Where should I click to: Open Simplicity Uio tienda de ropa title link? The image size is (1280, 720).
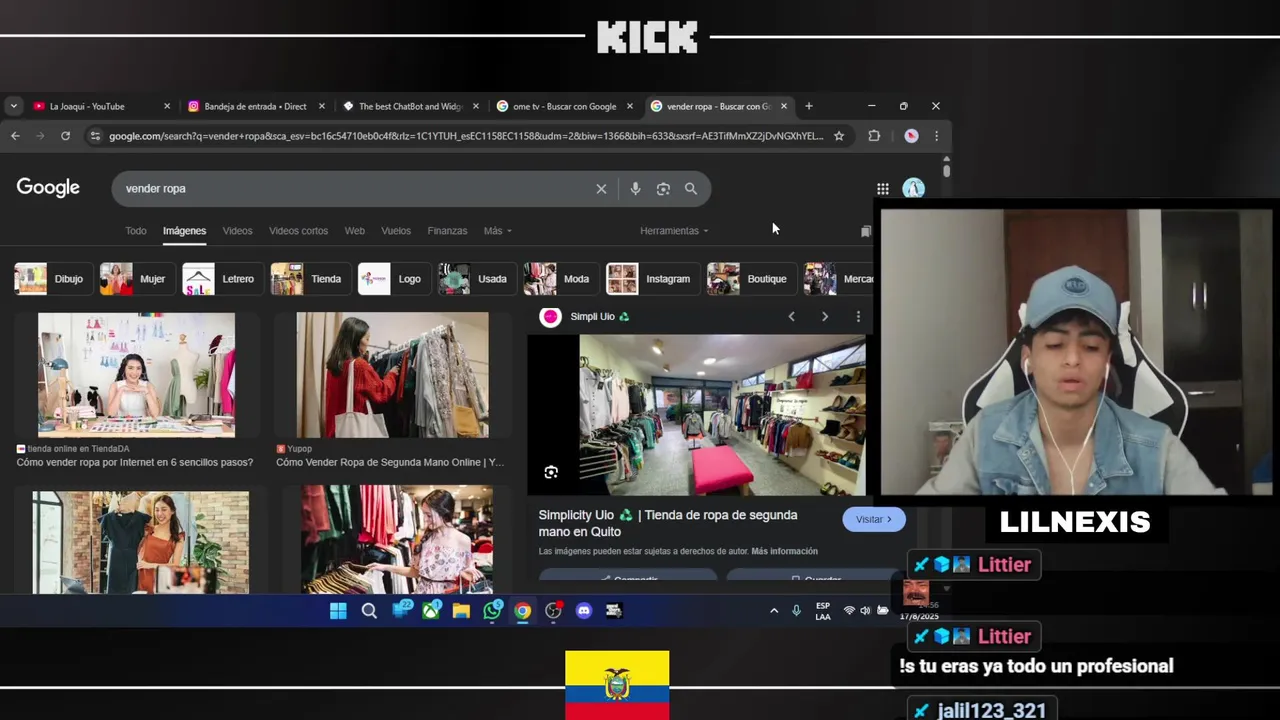click(x=668, y=524)
